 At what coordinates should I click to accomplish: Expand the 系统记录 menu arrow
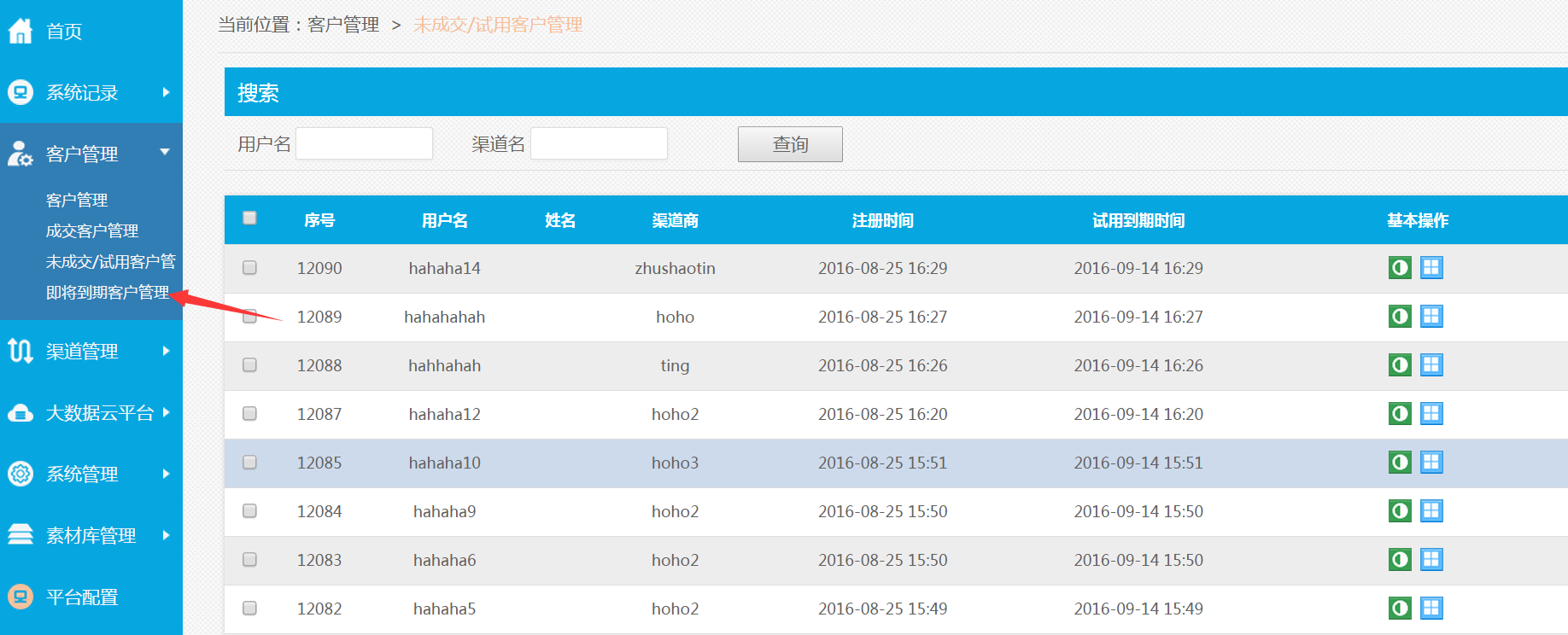point(166,92)
